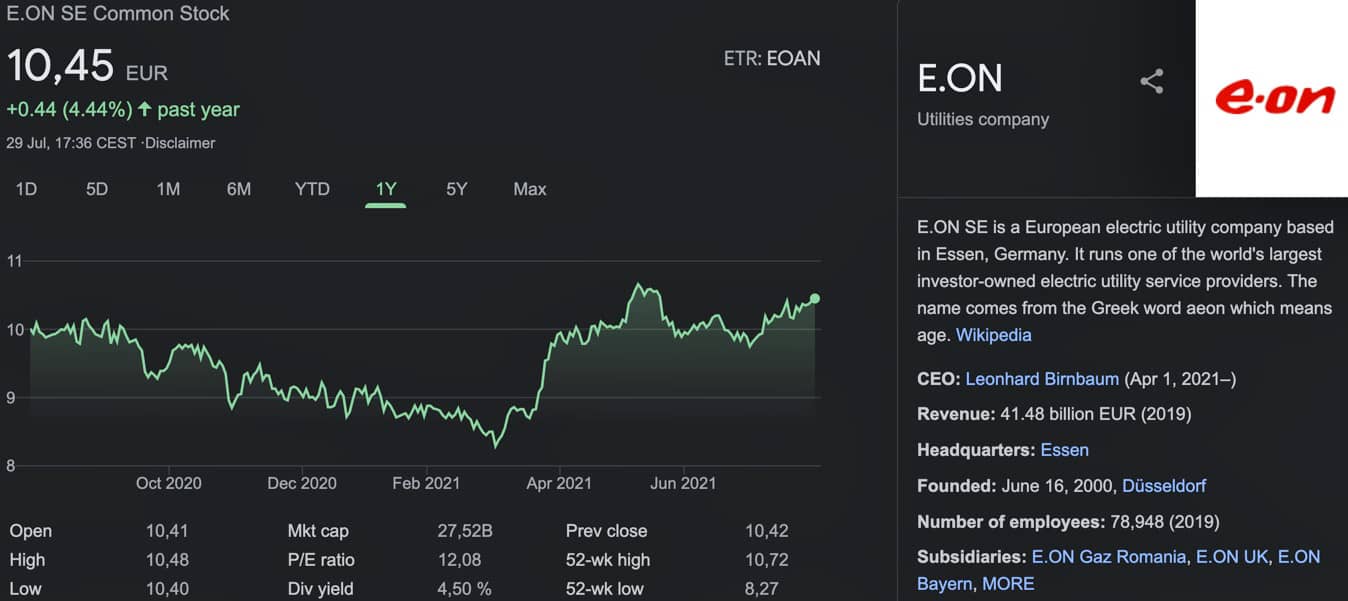Click the P/E ratio value 12,08

(x=458, y=560)
